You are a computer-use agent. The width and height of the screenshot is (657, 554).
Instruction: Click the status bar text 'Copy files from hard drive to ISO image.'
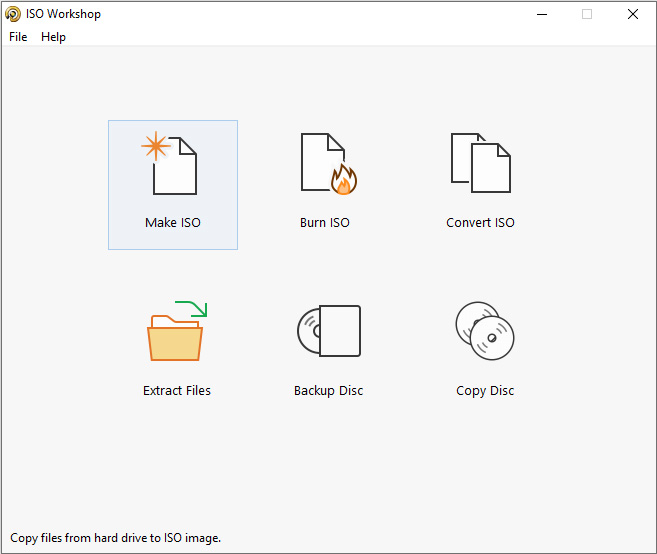116,538
